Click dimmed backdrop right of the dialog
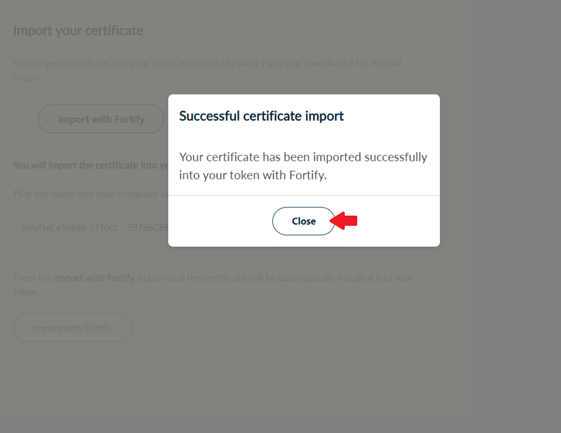This screenshot has height=433, width=561. click(500, 170)
